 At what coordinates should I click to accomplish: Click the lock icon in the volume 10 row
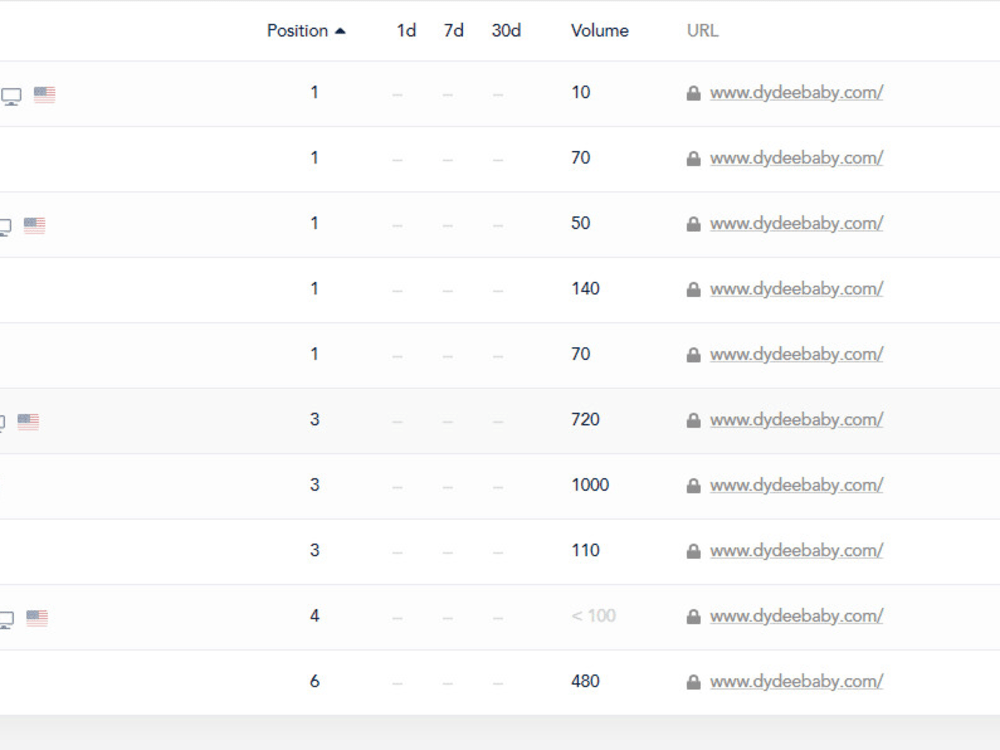click(693, 94)
